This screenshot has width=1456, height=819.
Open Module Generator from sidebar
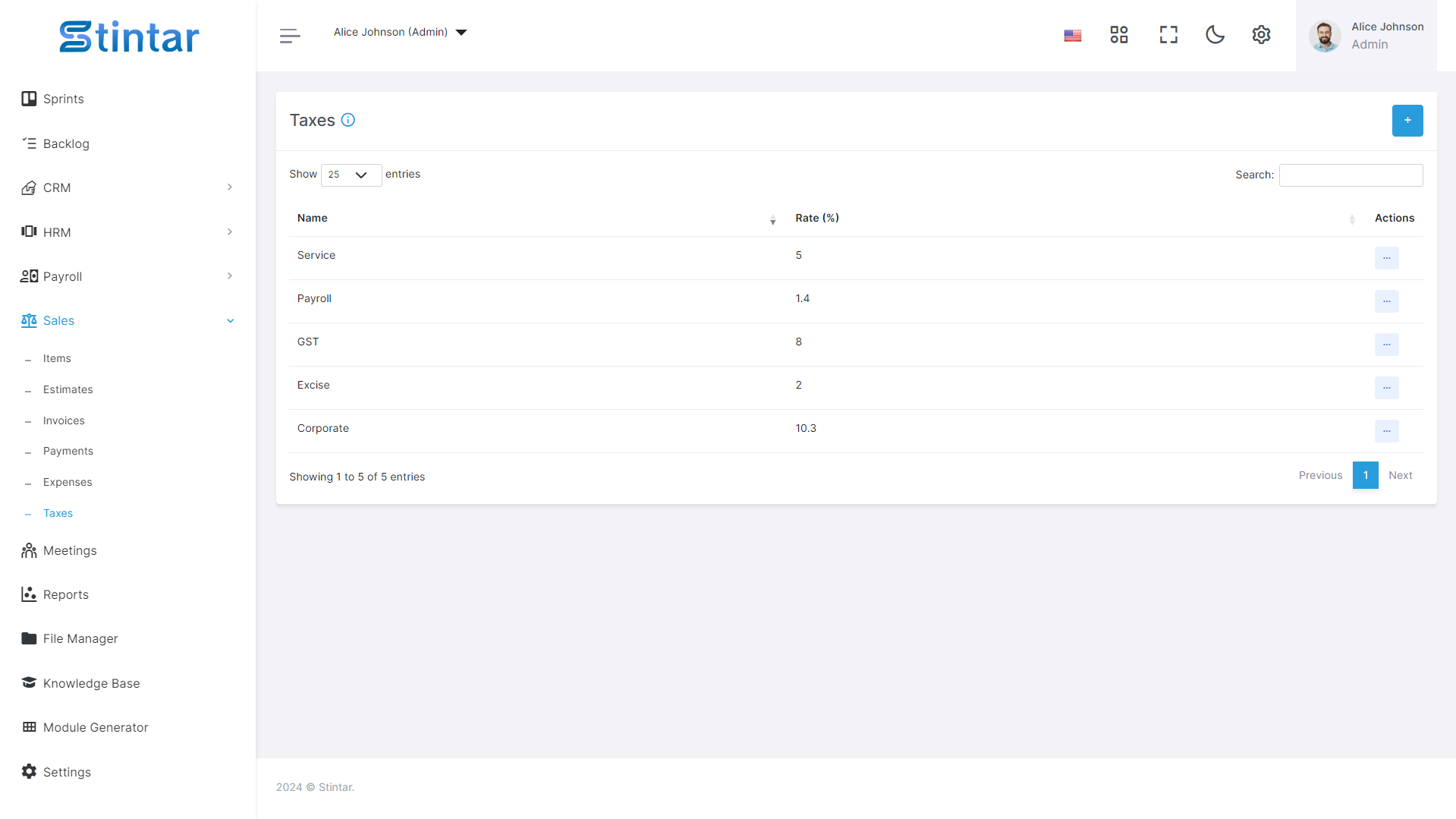(96, 727)
